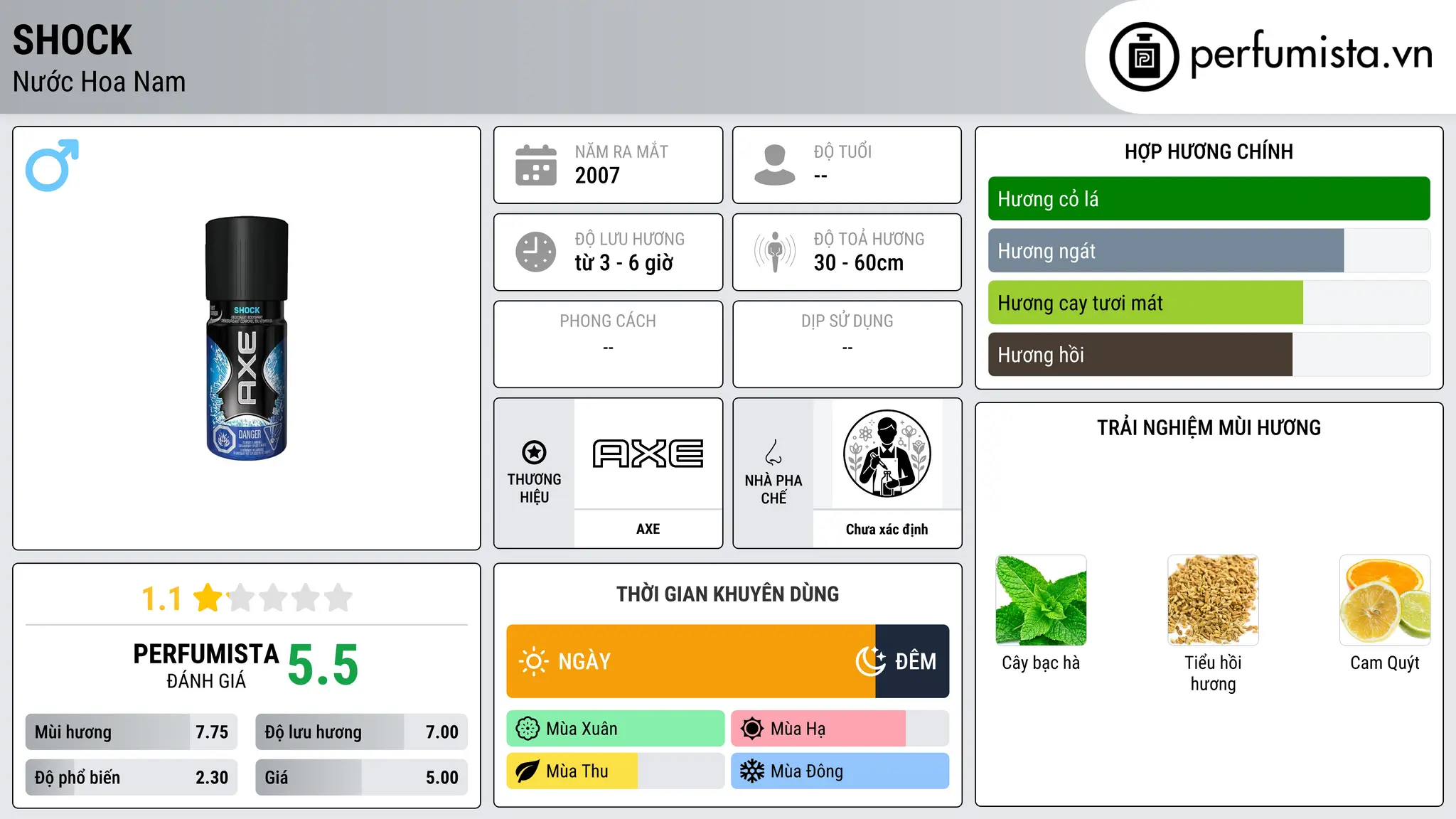Click the perfumista.vn perfume bottle logo icon
The height and width of the screenshot is (819, 1456).
1144,57
